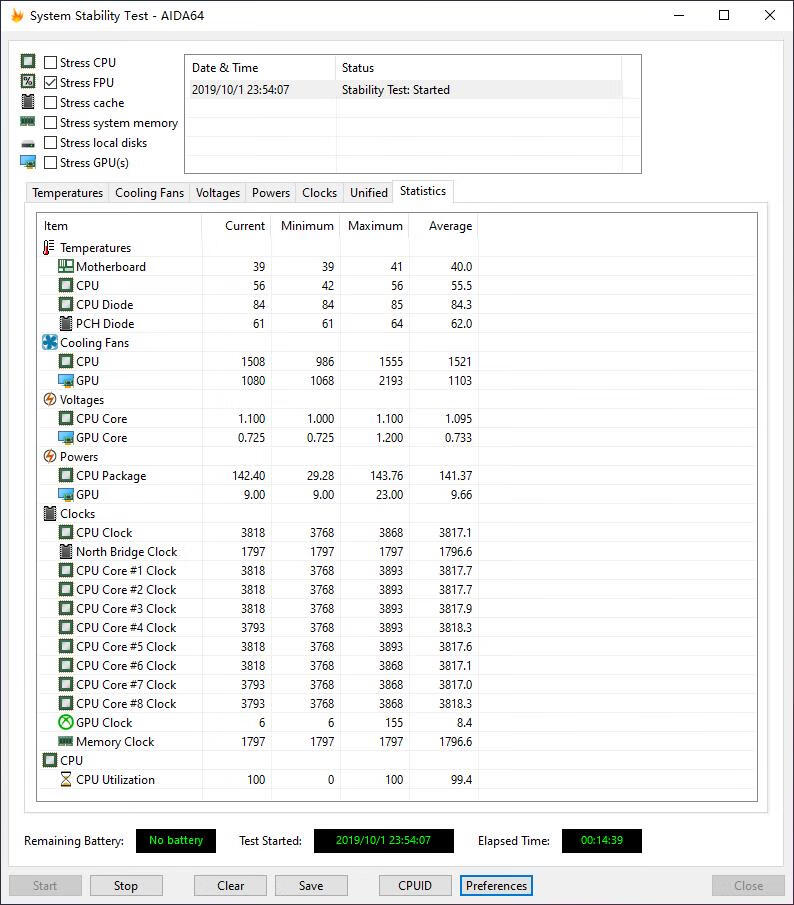The width and height of the screenshot is (794, 905).
Task: Click the GPU Core voltage icon
Action: 66,437
